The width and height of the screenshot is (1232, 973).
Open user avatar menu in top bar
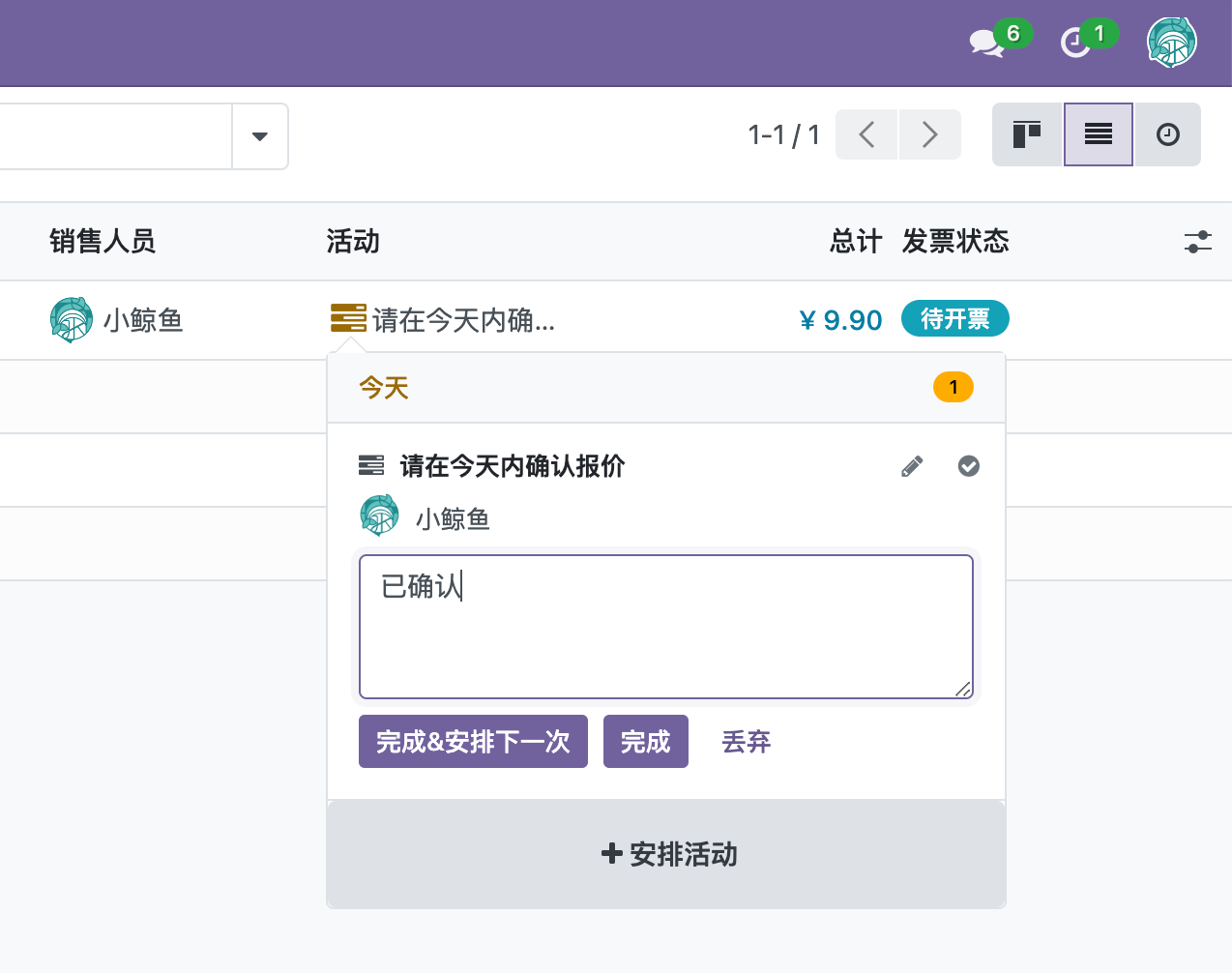click(x=1171, y=43)
